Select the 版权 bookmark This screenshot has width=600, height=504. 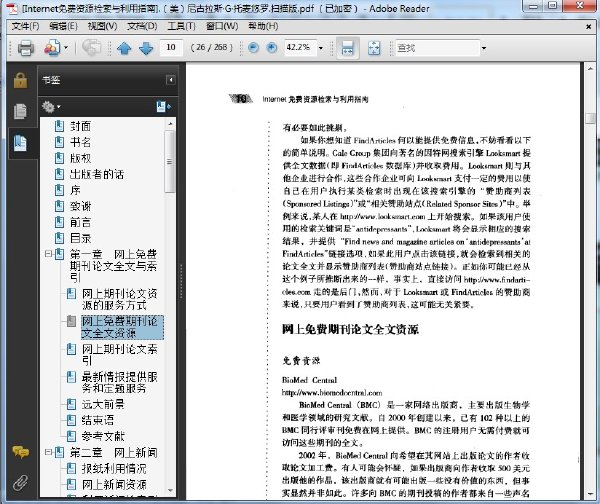pyautogui.click(x=80, y=158)
